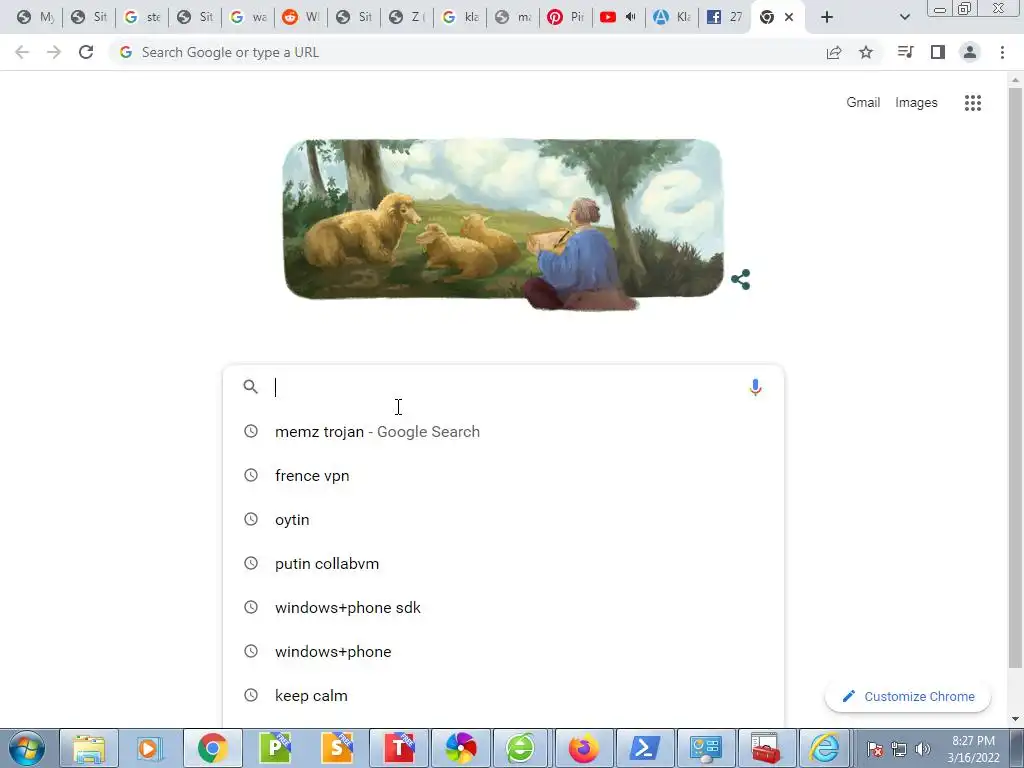Switch to the Reddit tab
Image resolution: width=1024 pixels, height=768 pixels.
tap(301, 17)
